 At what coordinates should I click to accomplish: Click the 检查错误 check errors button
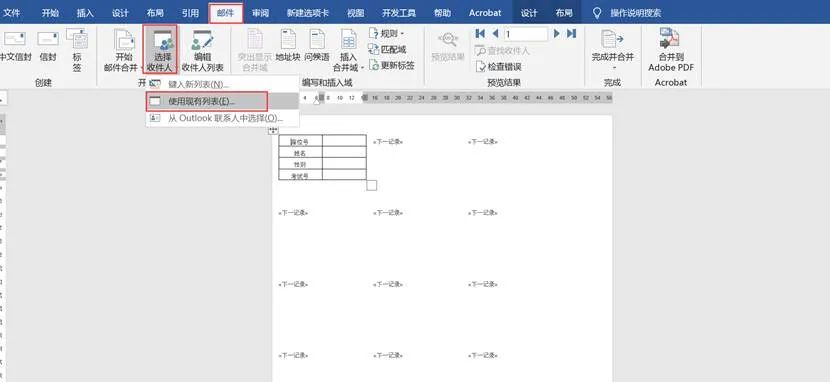(499, 67)
